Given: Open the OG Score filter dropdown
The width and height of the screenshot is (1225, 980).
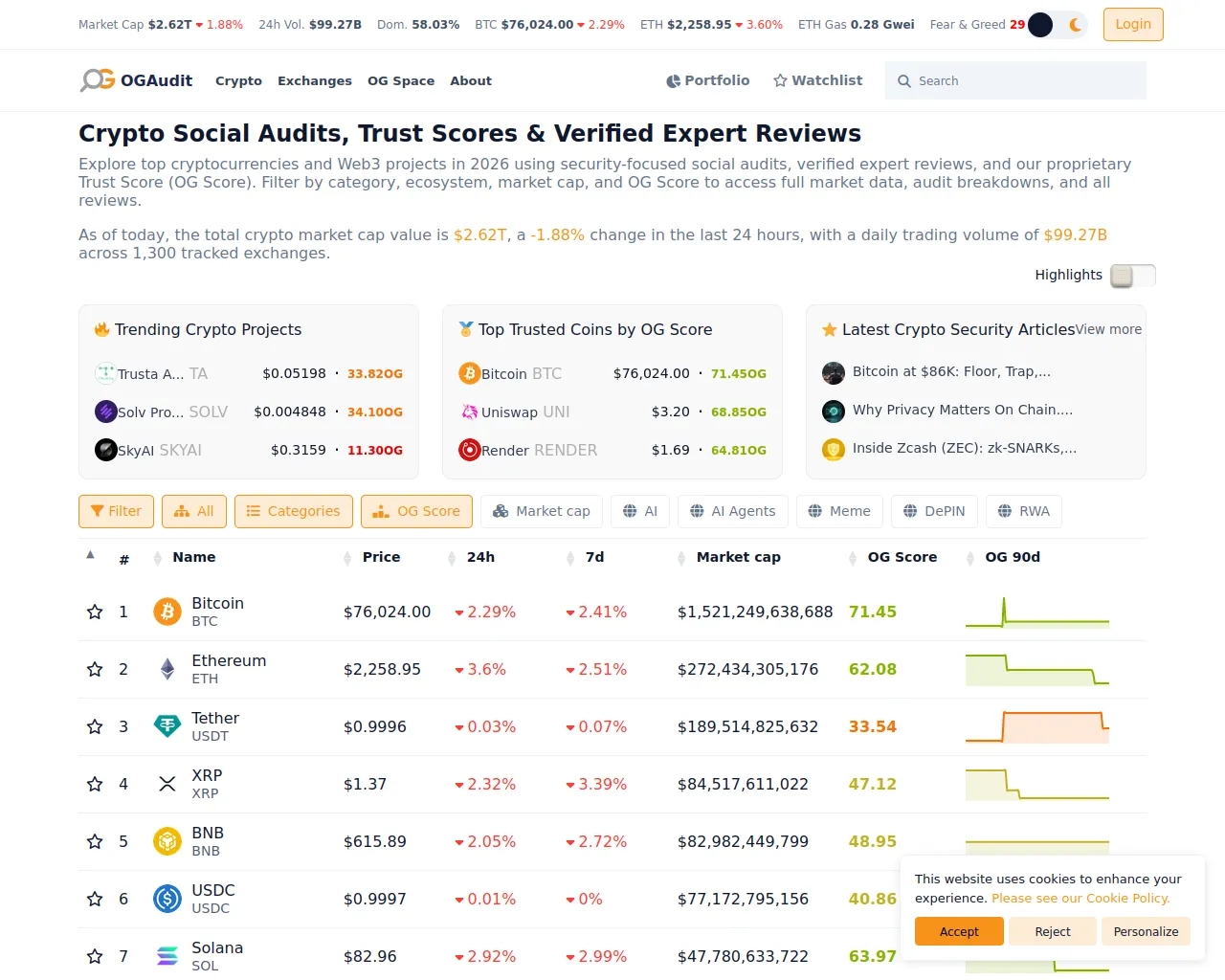Looking at the screenshot, I should click(x=416, y=511).
